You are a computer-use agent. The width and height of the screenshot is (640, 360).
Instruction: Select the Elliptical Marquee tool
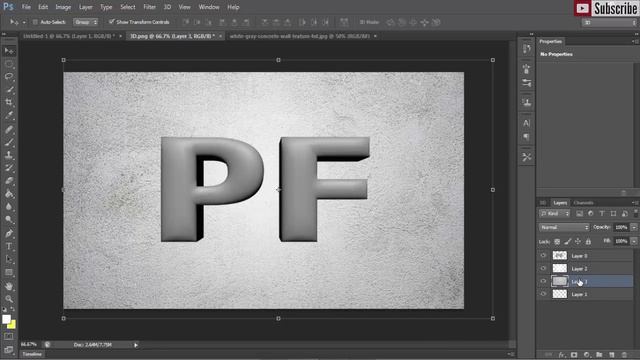click(9, 64)
